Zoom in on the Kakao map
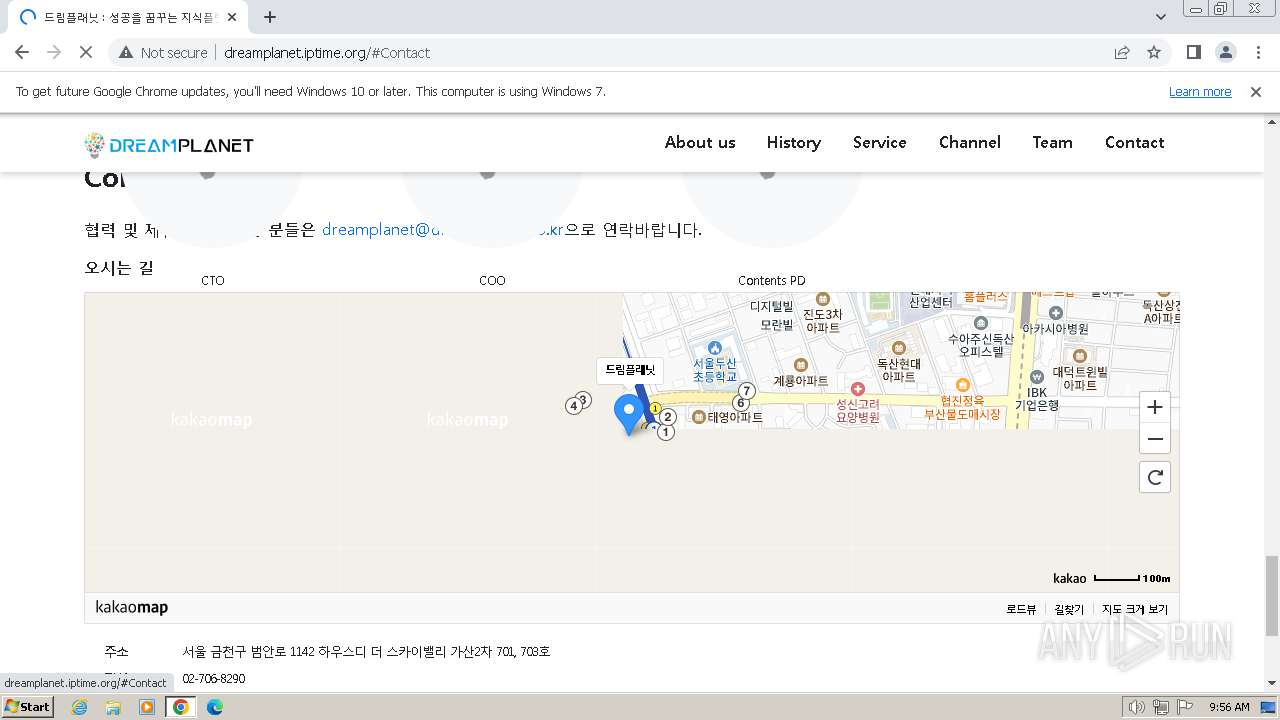This screenshot has width=1280, height=720. click(1155, 407)
